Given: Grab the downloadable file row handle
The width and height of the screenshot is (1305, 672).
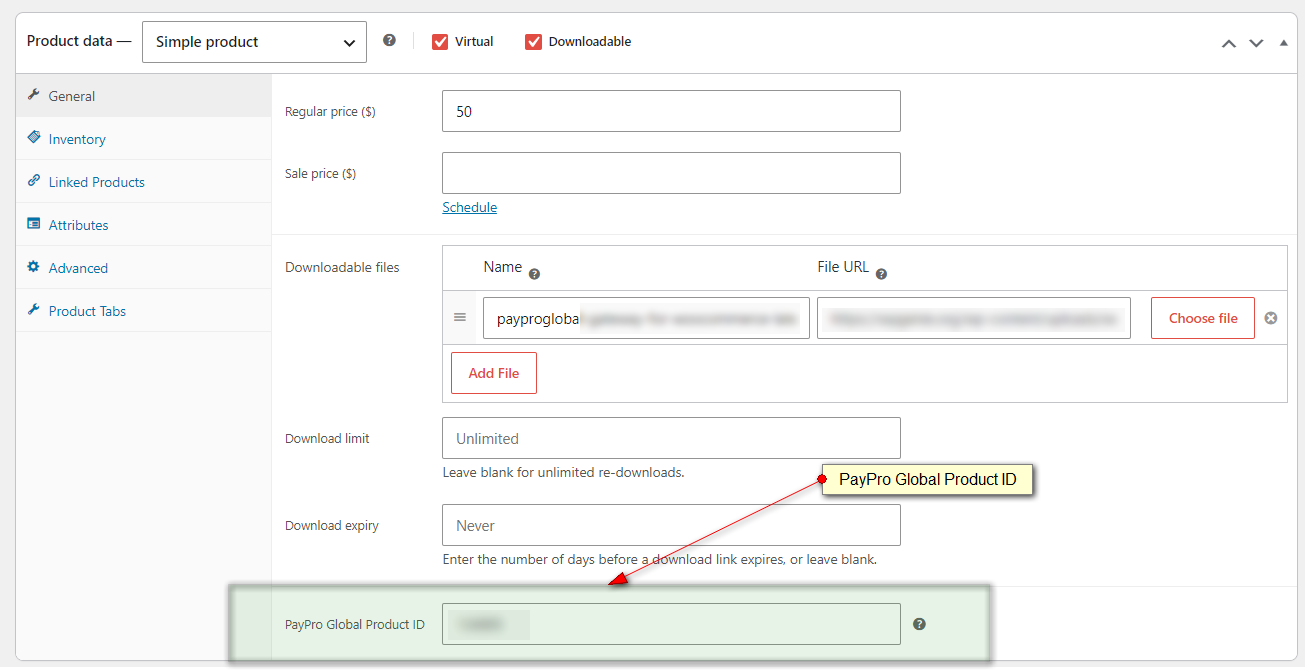Looking at the screenshot, I should (460, 317).
